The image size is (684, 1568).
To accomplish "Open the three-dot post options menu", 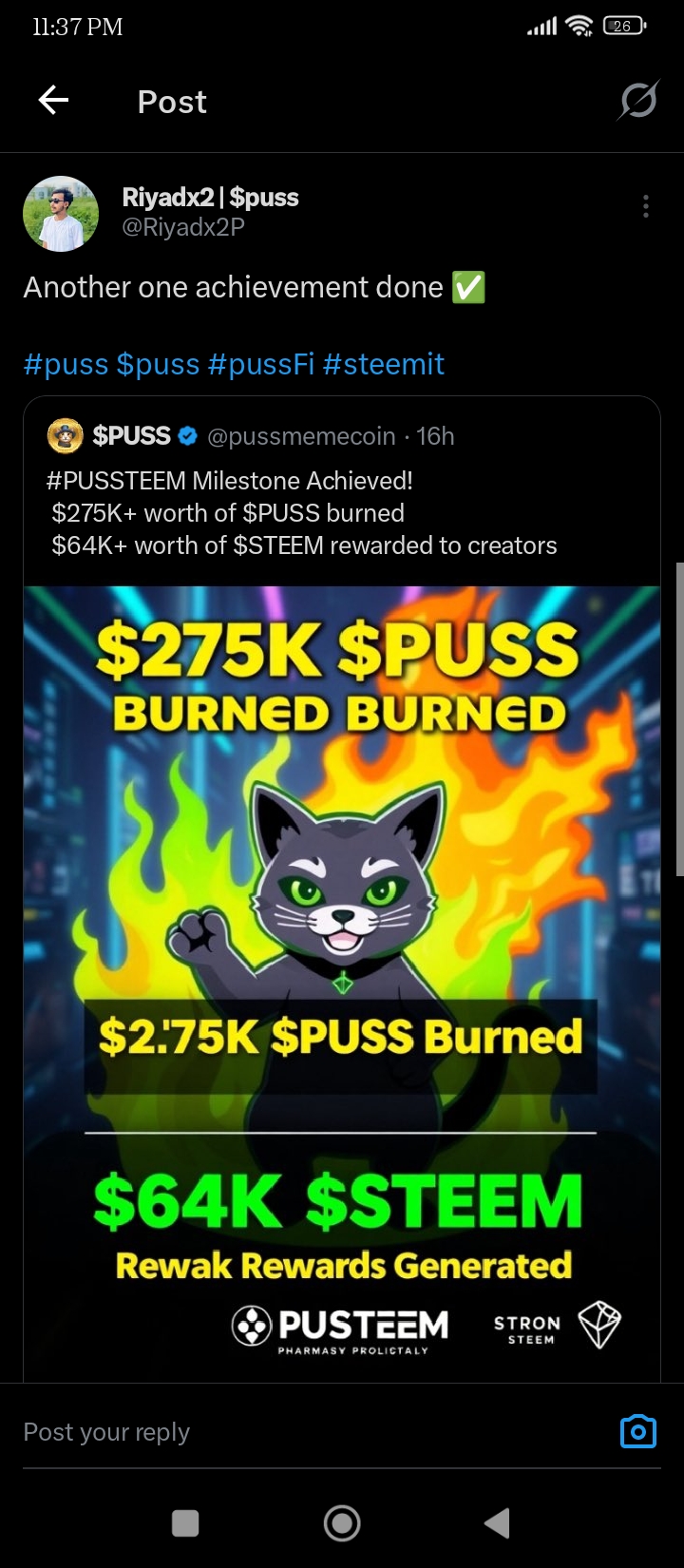I will pos(646,206).
